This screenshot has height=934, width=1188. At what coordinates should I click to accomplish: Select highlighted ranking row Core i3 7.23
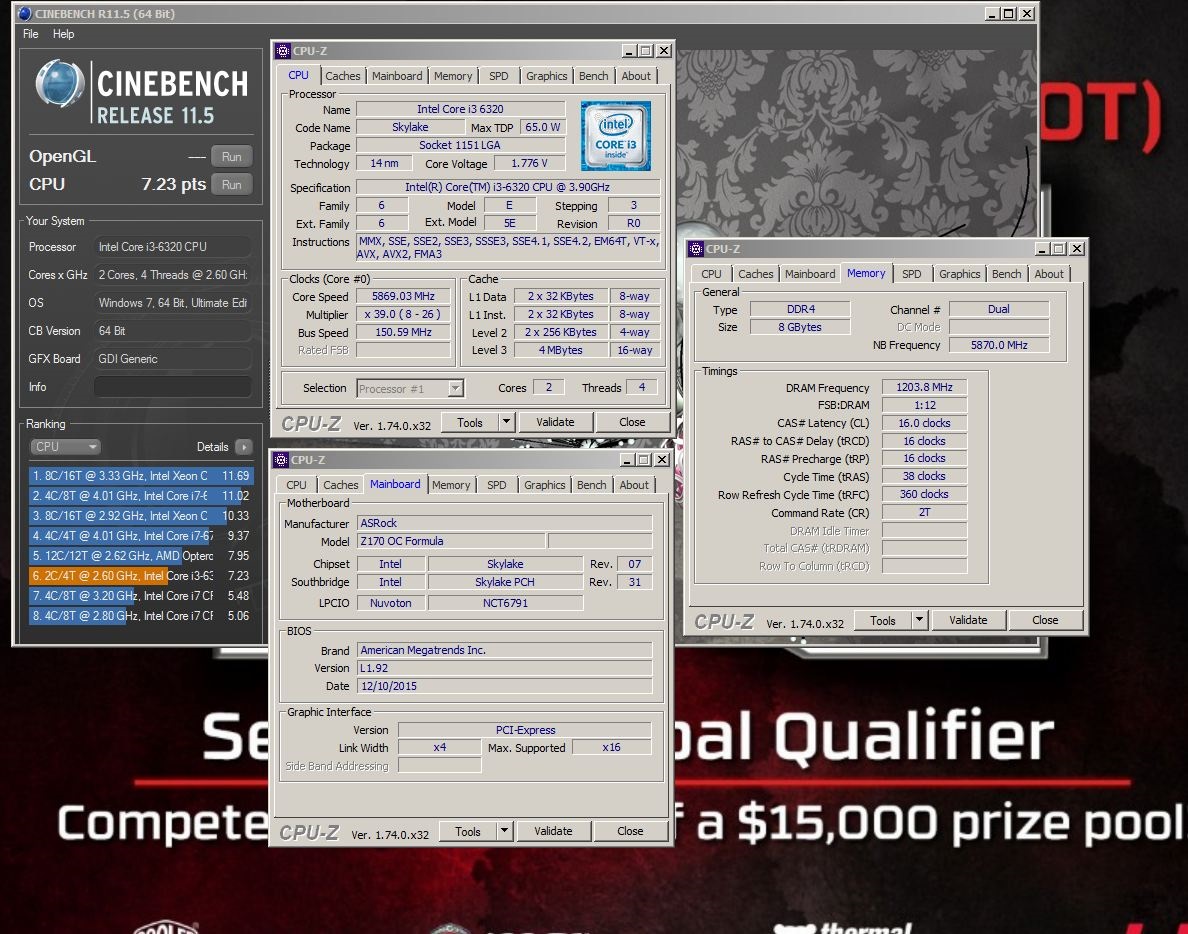click(141, 576)
